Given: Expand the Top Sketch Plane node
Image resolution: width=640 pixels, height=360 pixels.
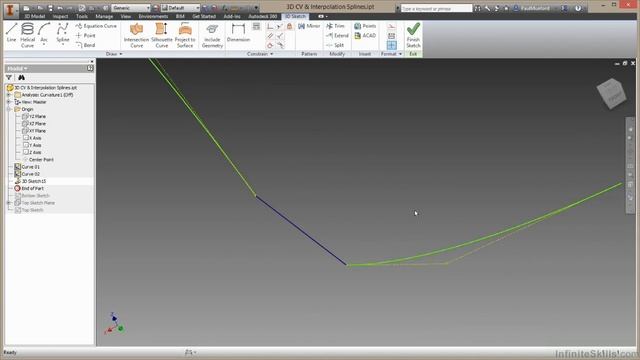Looking at the screenshot, I should [x=9, y=203].
